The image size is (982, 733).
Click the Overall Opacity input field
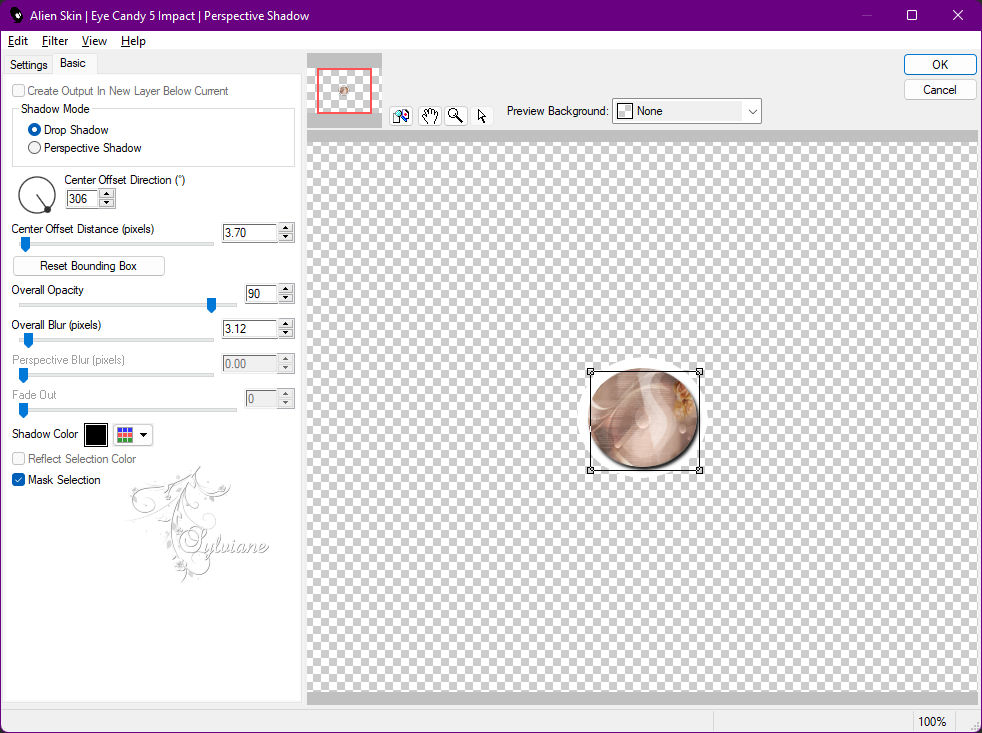(x=261, y=294)
